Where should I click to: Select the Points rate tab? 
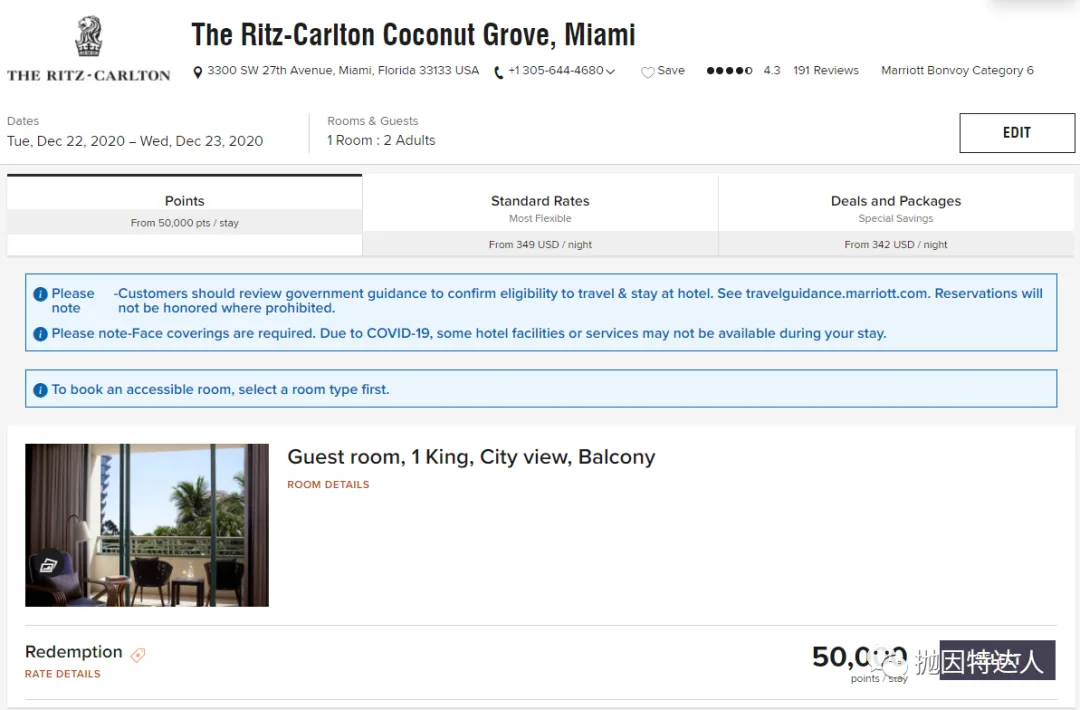tap(185, 209)
